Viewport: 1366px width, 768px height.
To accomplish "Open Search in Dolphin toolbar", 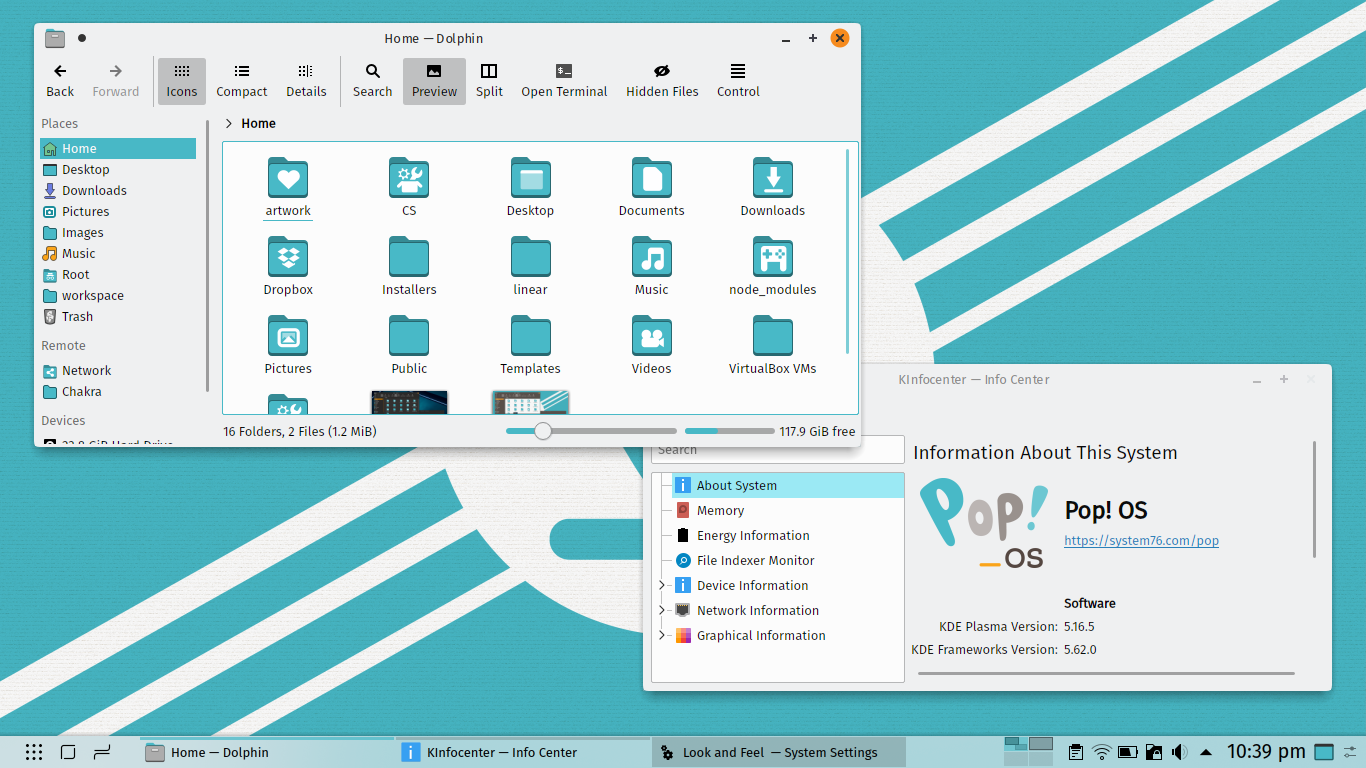I will 372,81.
